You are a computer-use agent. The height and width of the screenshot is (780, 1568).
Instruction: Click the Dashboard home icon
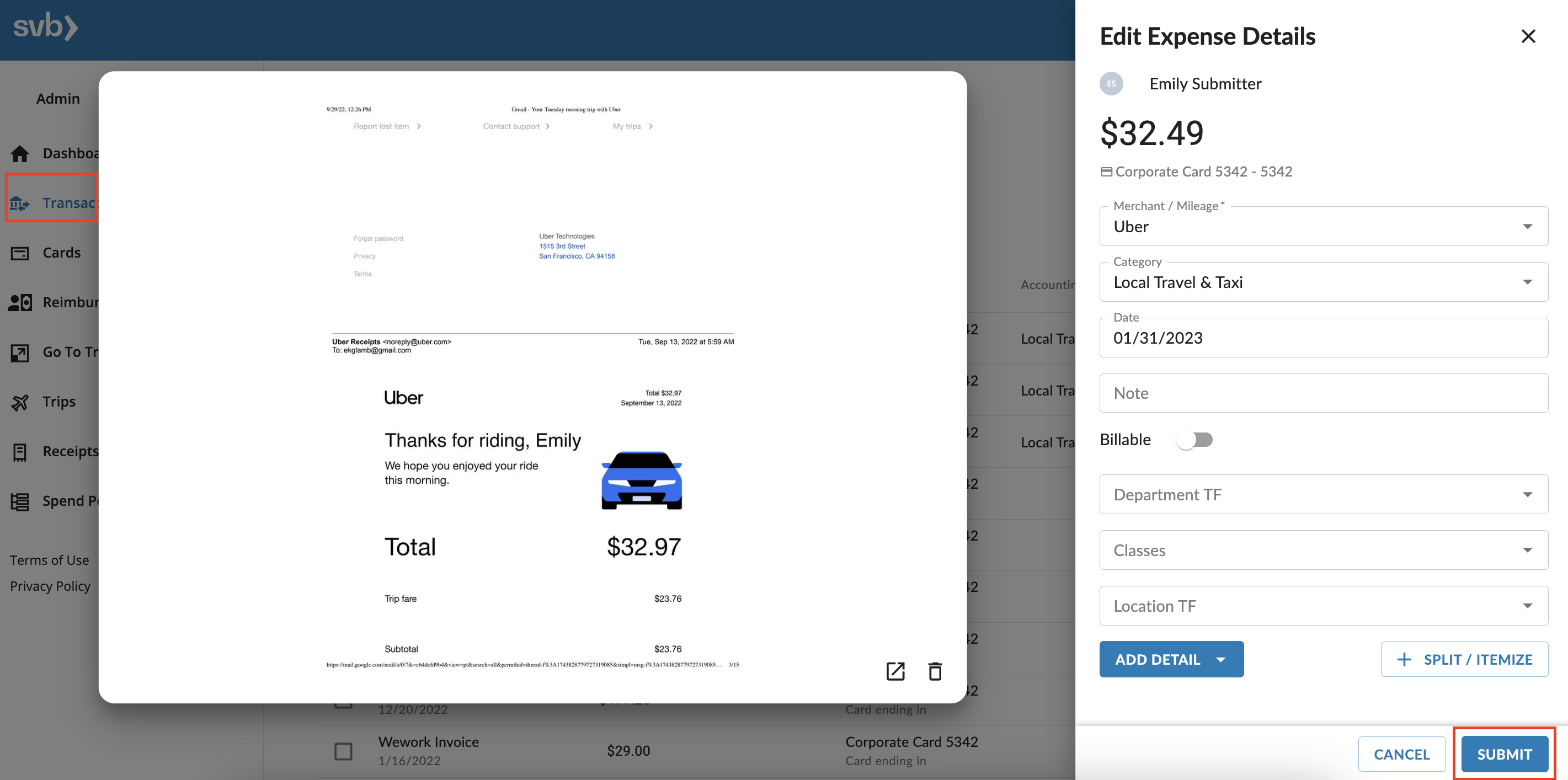click(x=19, y=153)
